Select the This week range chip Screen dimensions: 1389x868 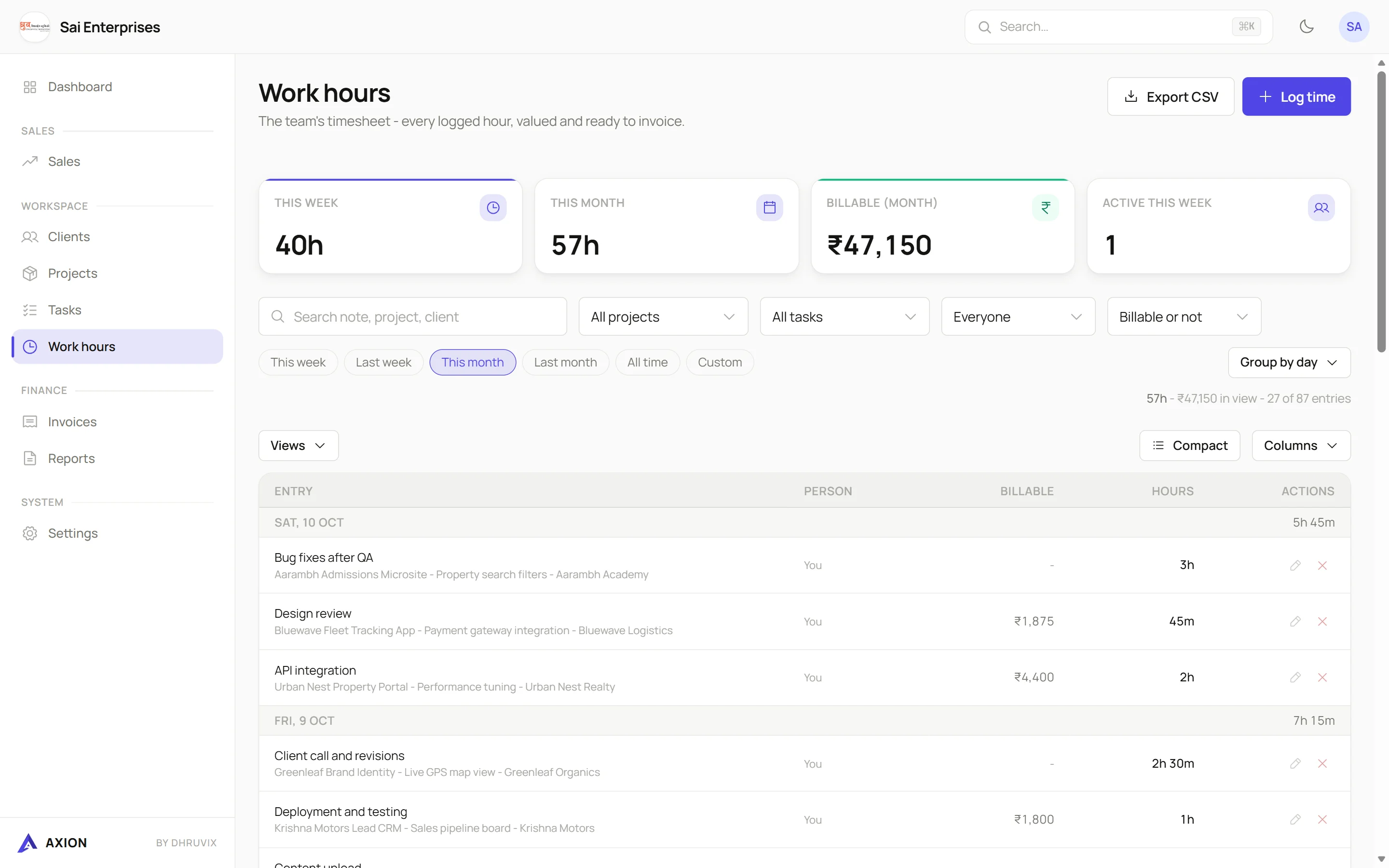(298, 362)
